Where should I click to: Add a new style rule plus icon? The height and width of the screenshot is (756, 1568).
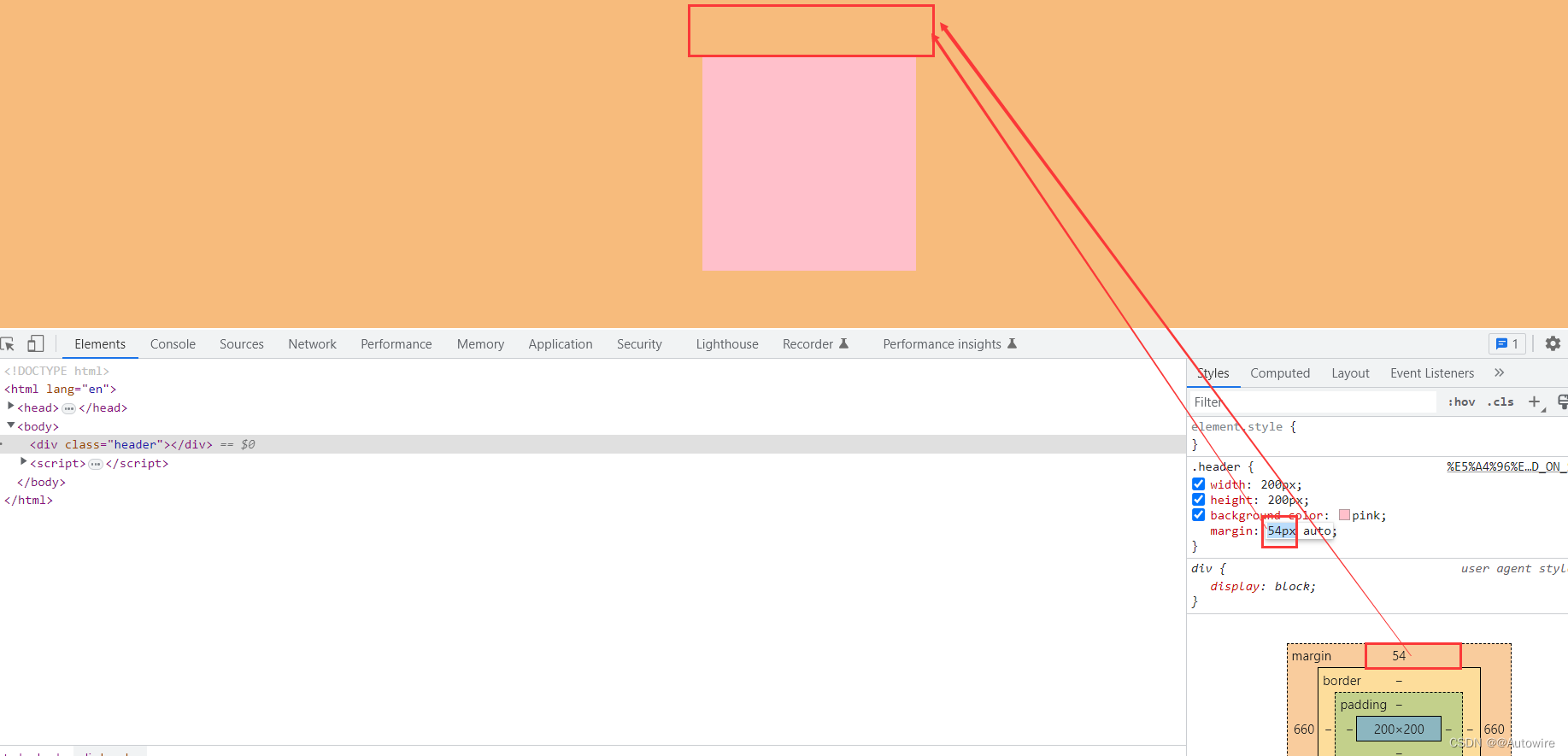click(1535, 401)
